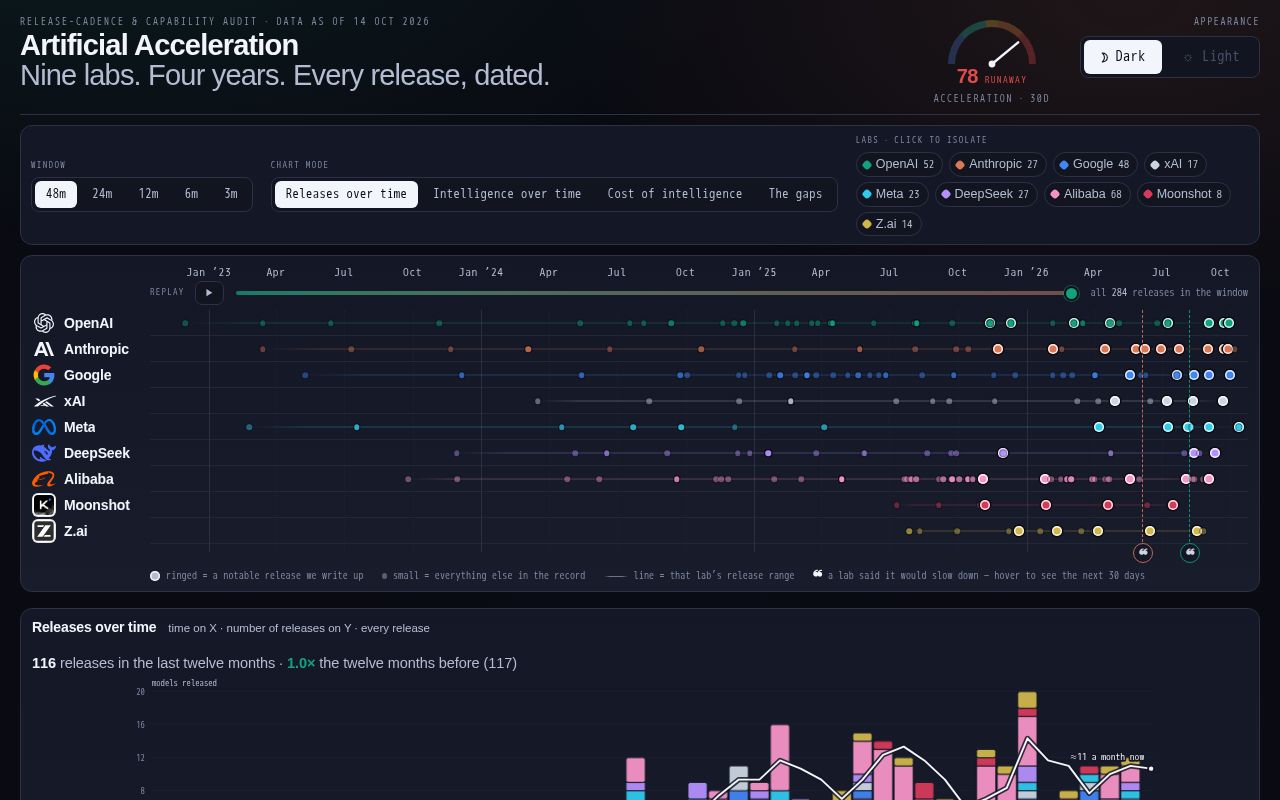This screenshot has height=800, width=1280.
Task: Isolate the Z.ai 14 lab chip
Action: pos(888,224)
